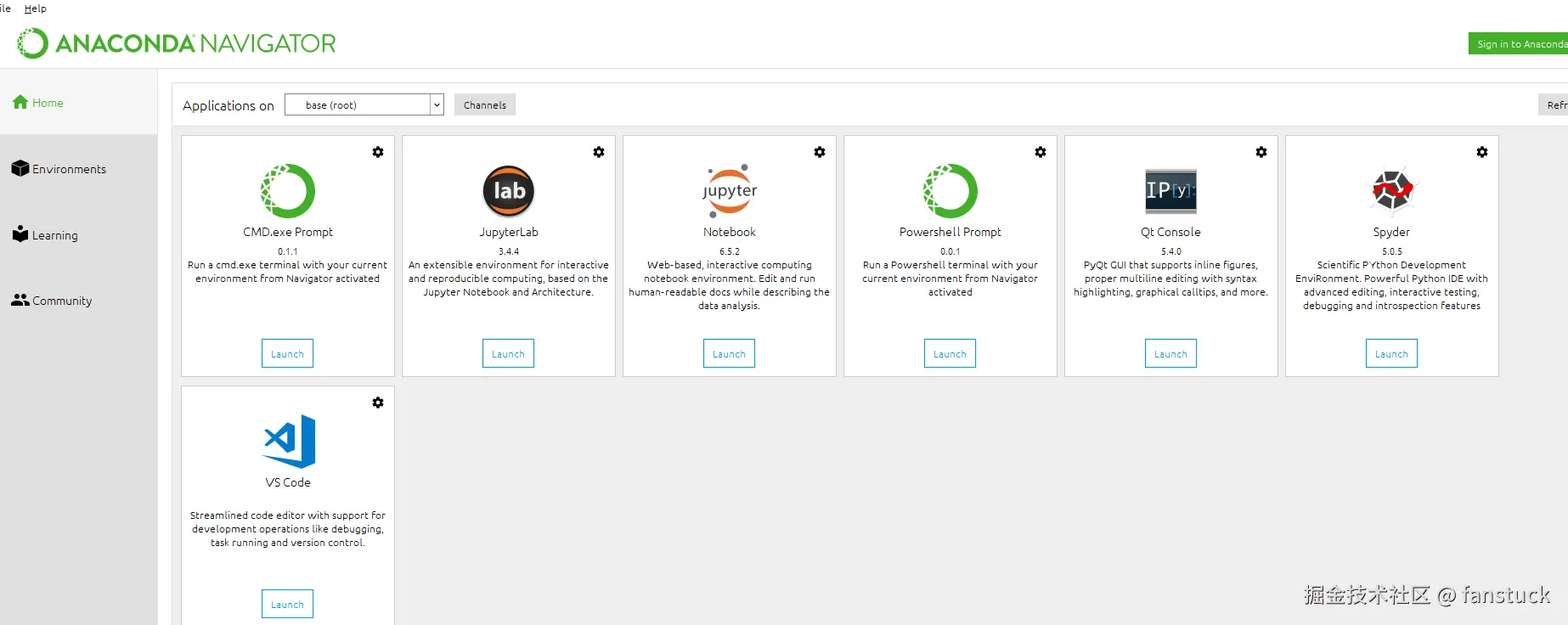Click the Spyder web icon
Image resolution: width=1568 pixels, height=625 pixels.
coord(1392,191)
